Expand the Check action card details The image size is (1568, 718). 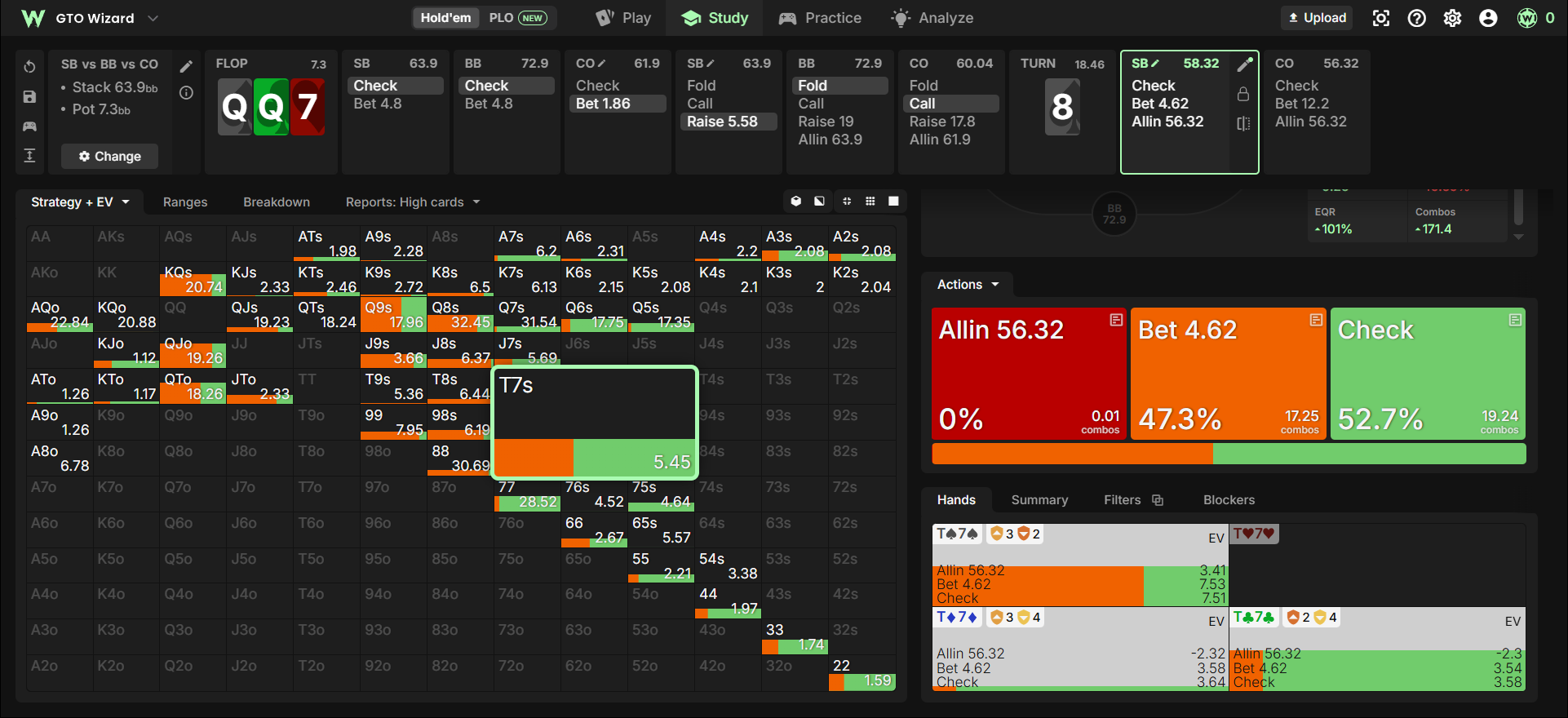point(1515,320)
